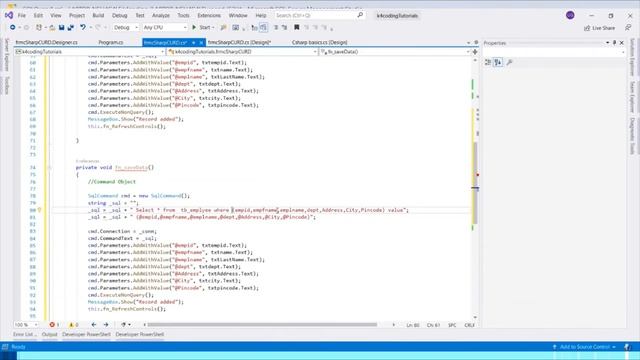Navigate backward with the toolbar back arrow
This screenshot has height=360, width=640.
(13, 27)
